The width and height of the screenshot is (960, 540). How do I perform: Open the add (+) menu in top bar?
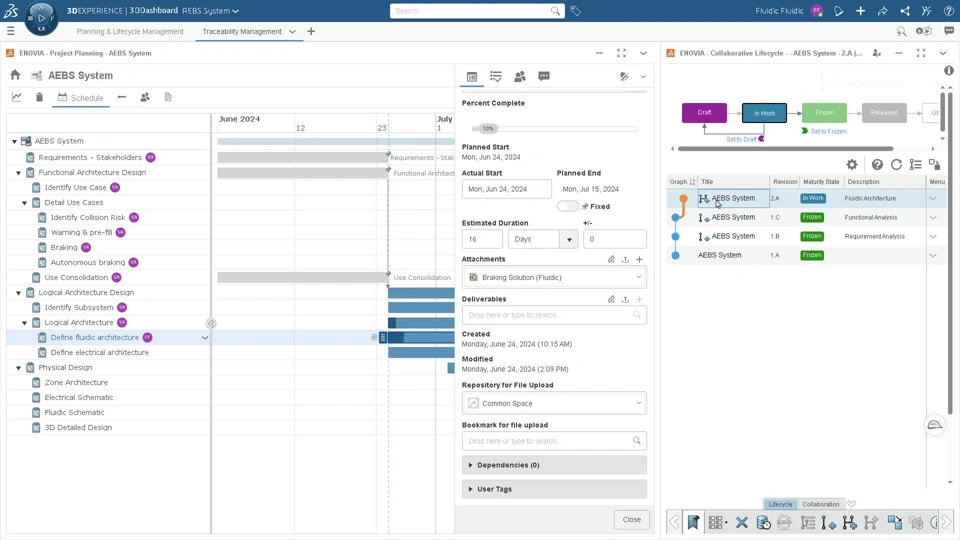(860, 10)
